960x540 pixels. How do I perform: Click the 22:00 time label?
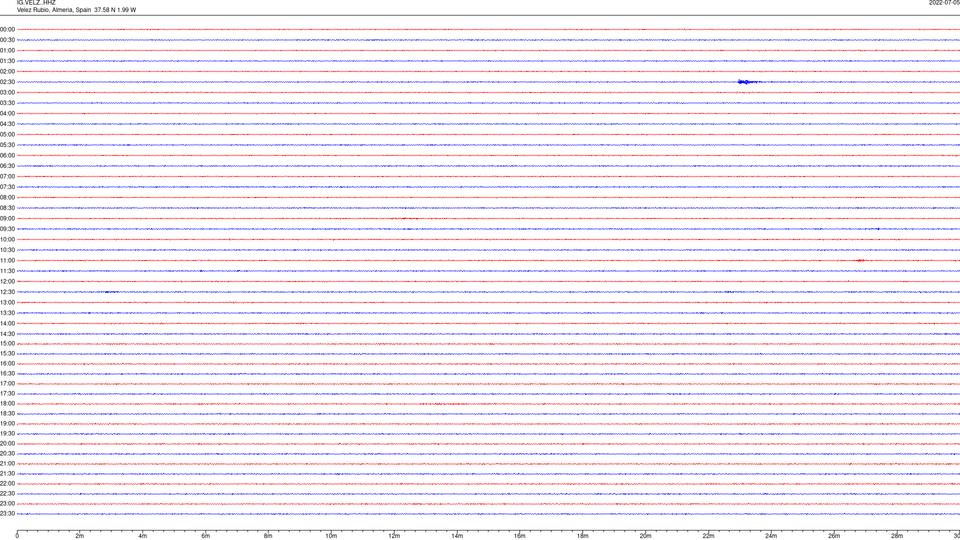(7, 484)
